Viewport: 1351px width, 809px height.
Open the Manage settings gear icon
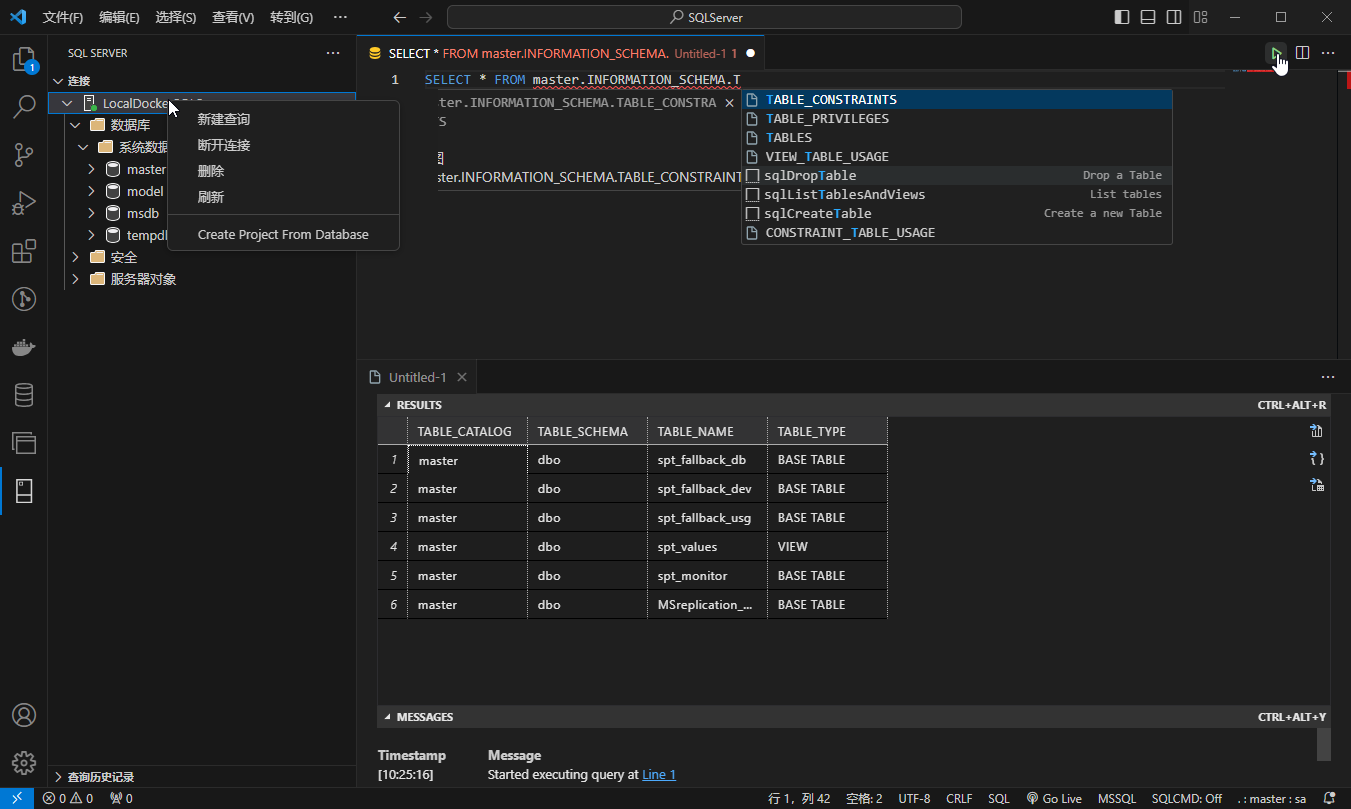click(x=24, y=763)
